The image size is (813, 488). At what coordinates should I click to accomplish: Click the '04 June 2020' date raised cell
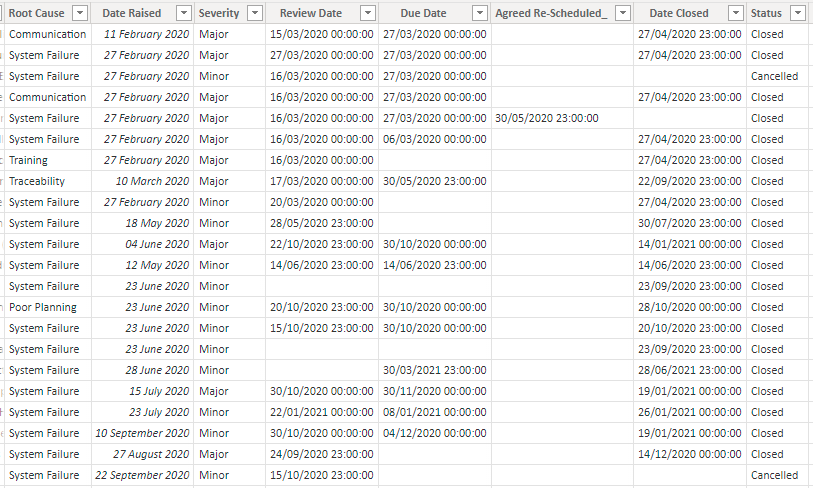point(143,244)
